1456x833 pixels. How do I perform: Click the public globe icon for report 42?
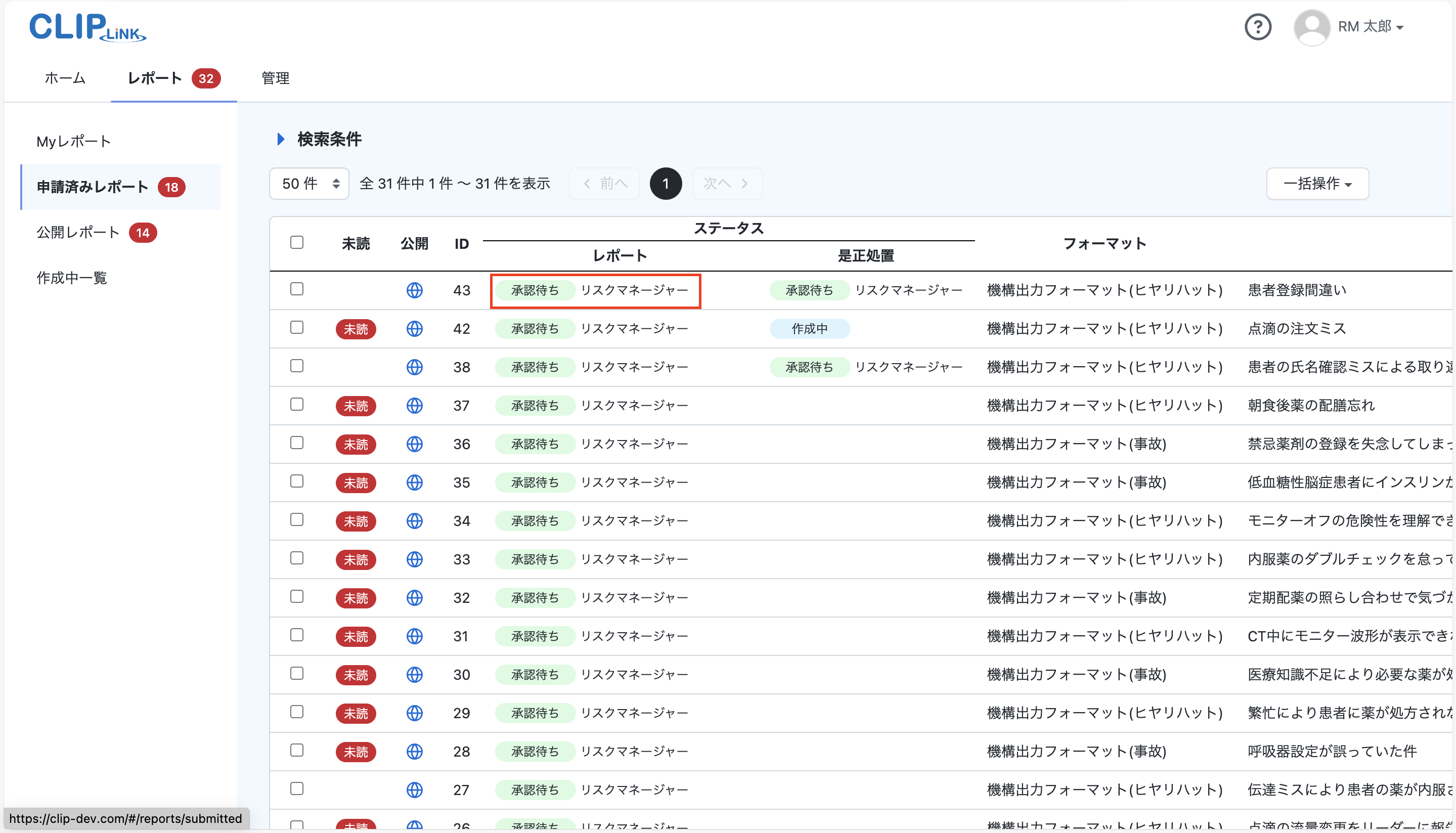click(x=415, y=329)
